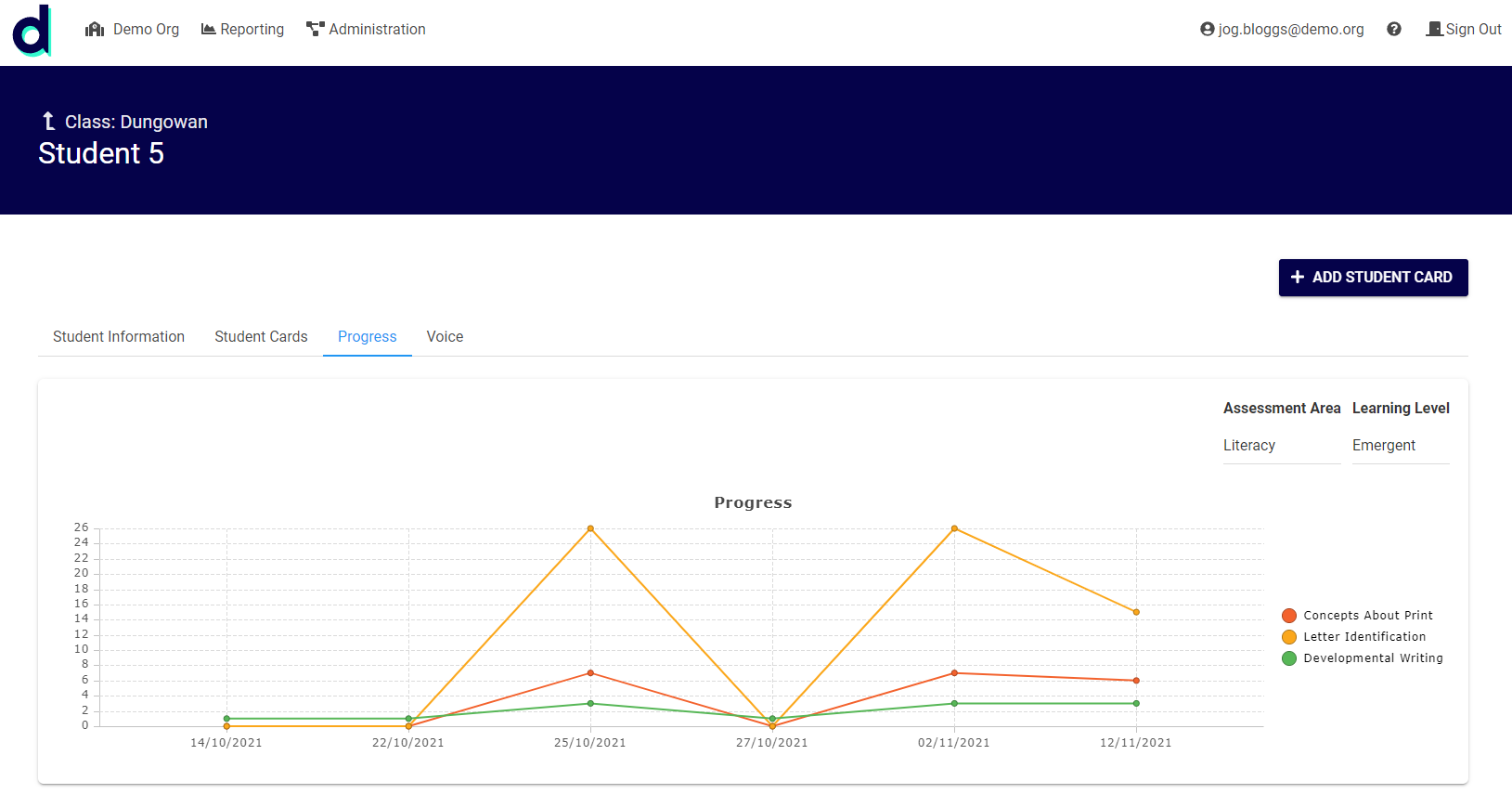Click Developmental Writing point at 12/11/2021
This screenshot has width=1512, height=794.
coord(1136,703)
